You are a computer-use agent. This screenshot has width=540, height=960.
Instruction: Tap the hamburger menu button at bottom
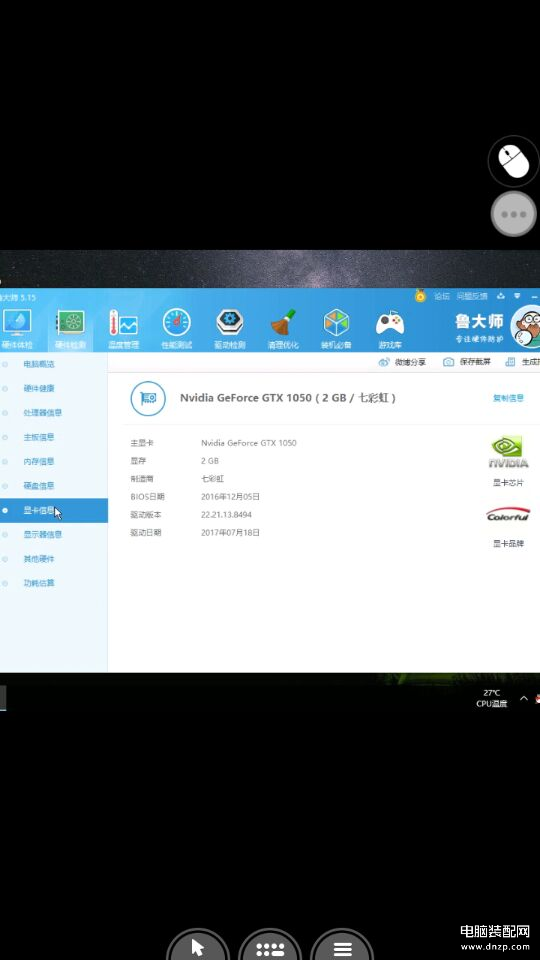click(x=342, y=946)
